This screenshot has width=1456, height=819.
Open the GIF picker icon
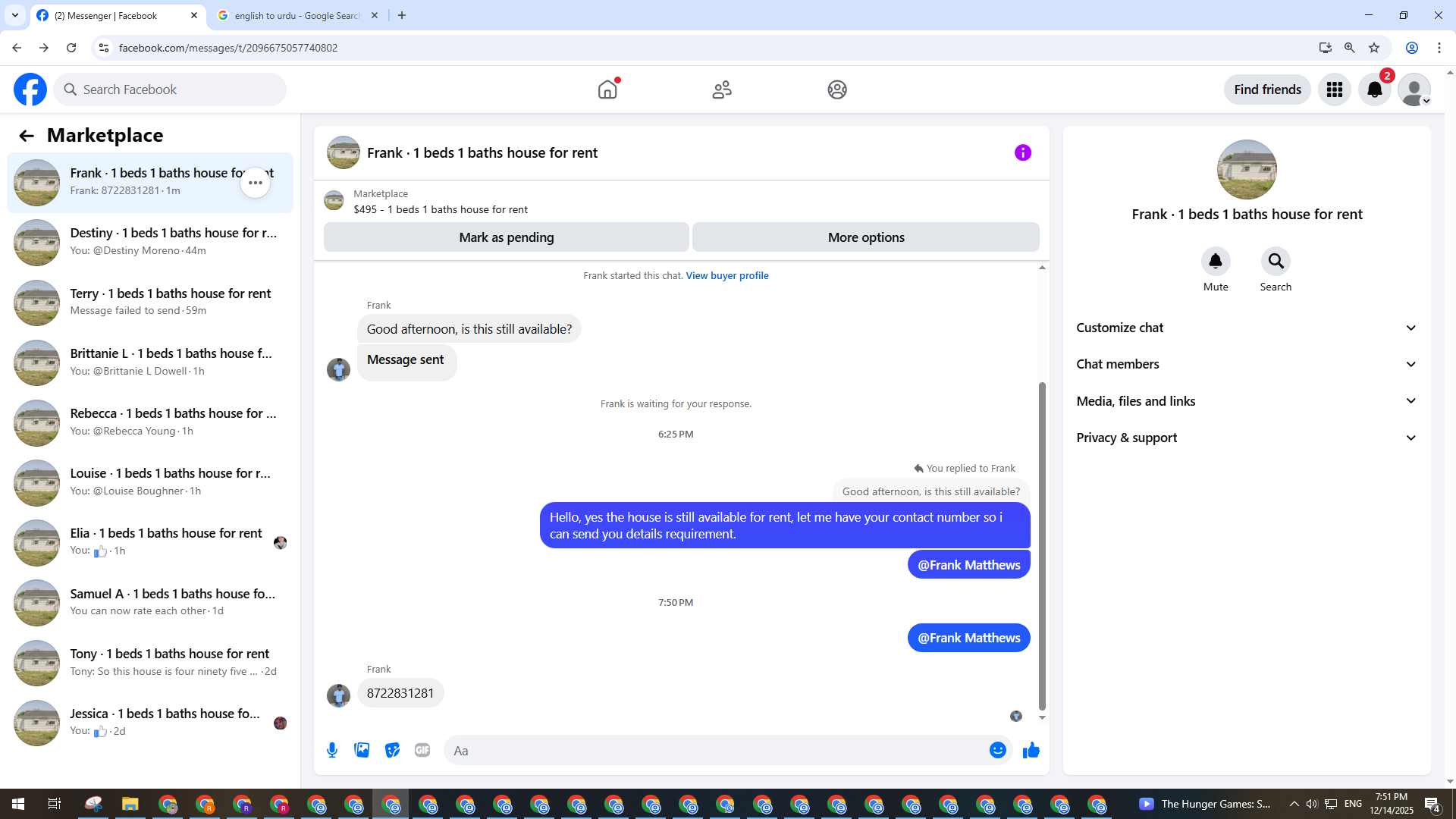point(422,750)
